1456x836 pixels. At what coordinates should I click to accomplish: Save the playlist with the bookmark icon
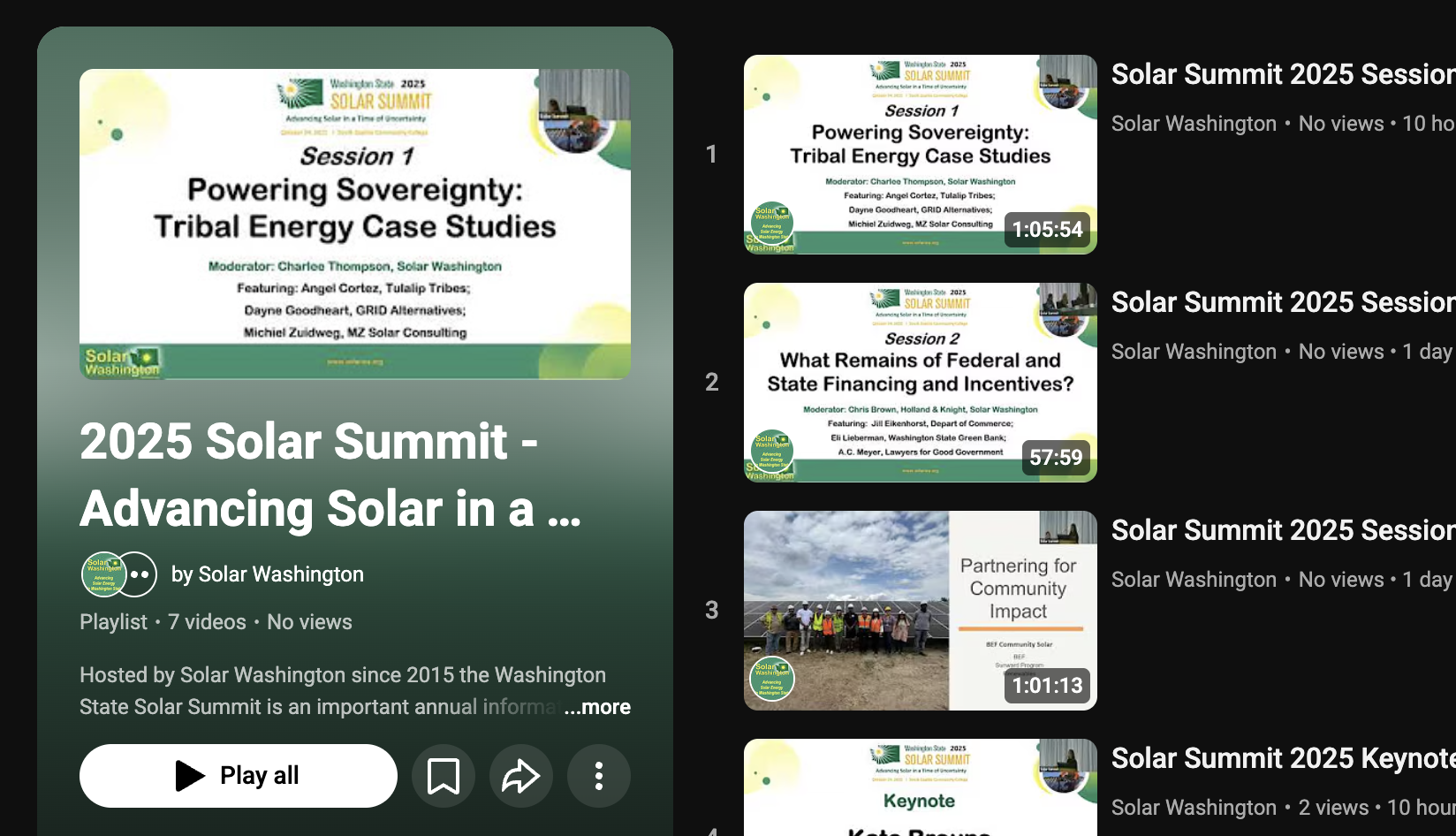click(x=444, y=776)
